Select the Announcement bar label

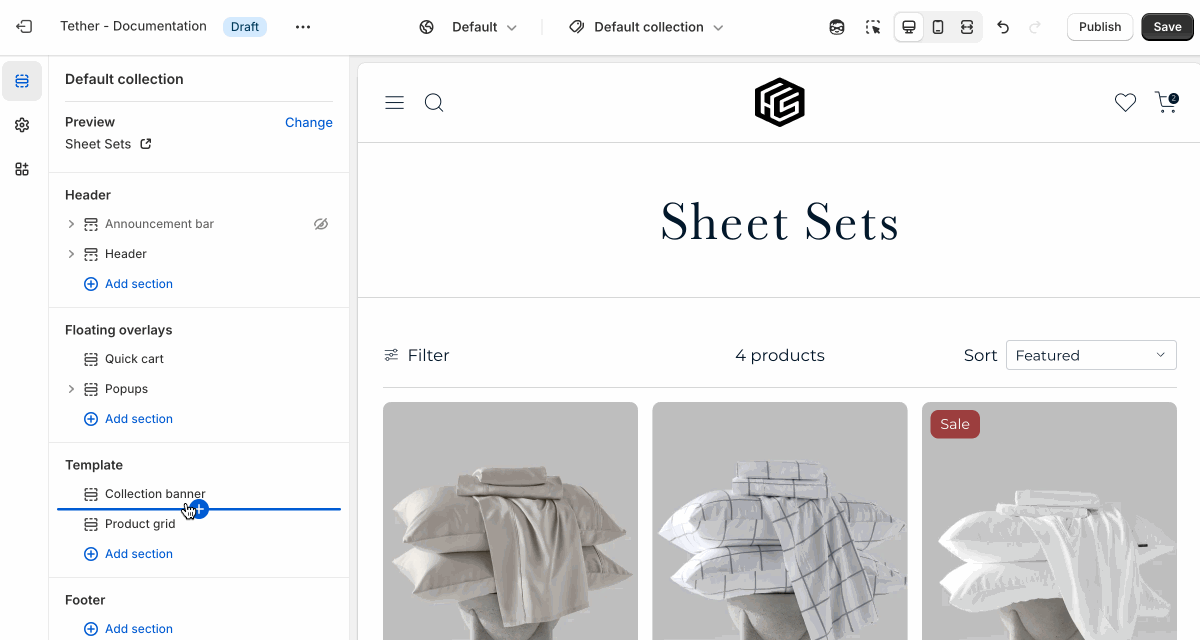(159, 224)
